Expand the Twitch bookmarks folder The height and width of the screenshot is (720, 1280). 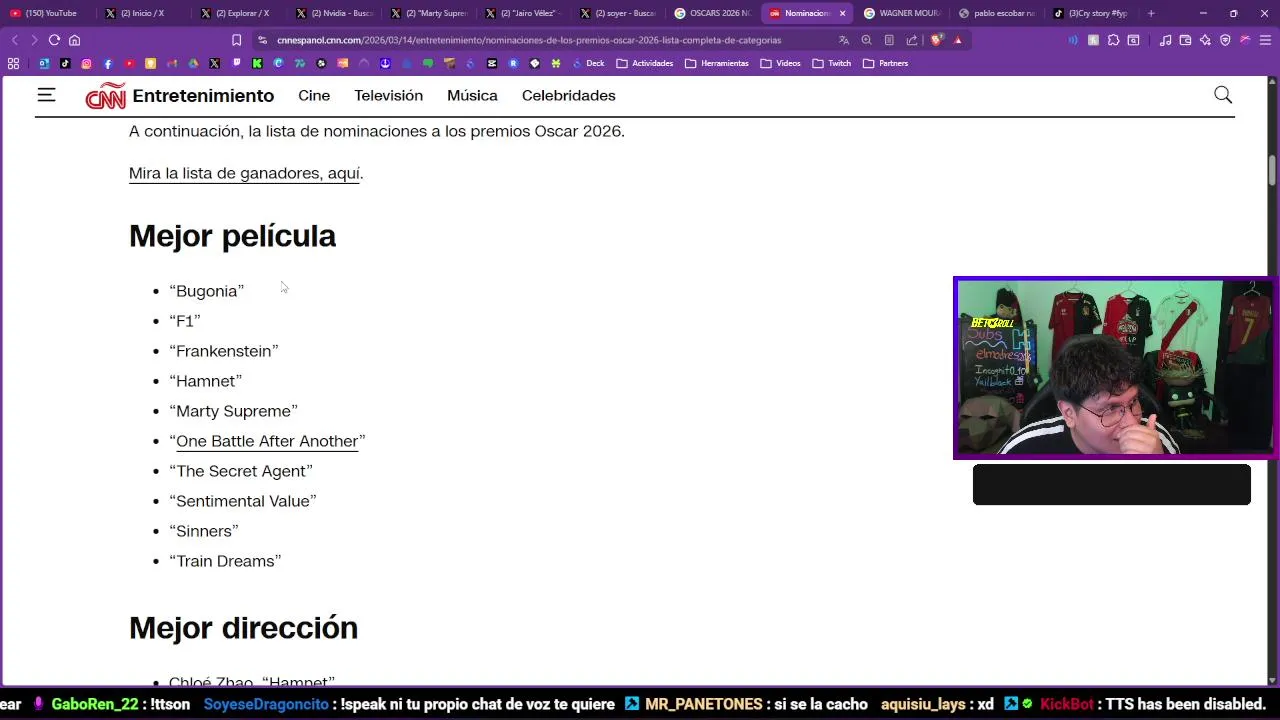(832, 63)
